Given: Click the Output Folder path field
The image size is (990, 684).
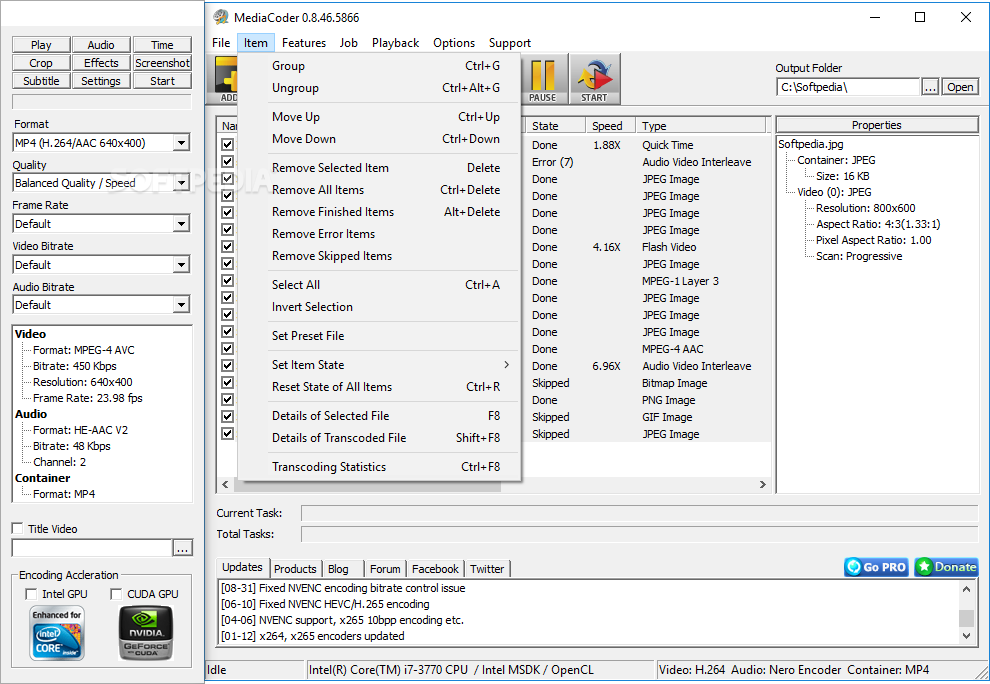Looking at the screenshot, I should [847, 87].
